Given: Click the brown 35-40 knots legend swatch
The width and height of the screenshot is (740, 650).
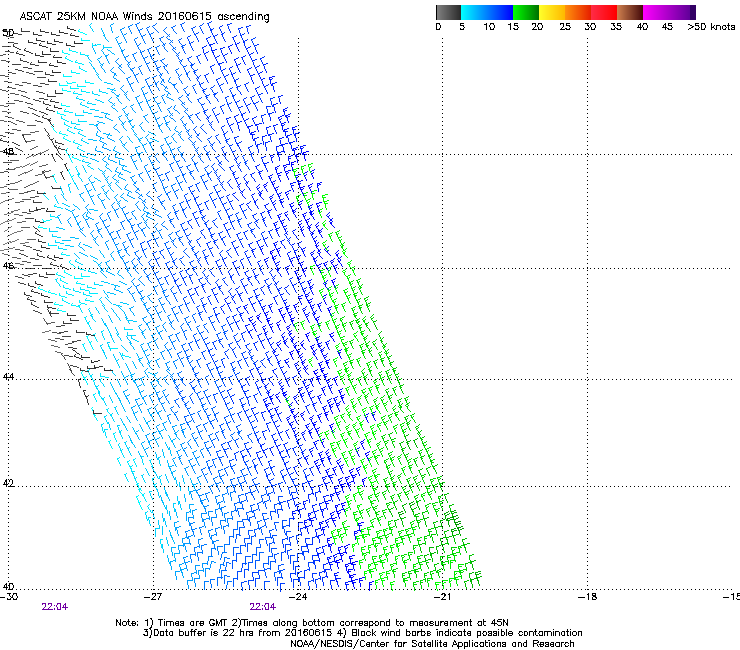Looking at the screenshot, I should tap(630, 12).
